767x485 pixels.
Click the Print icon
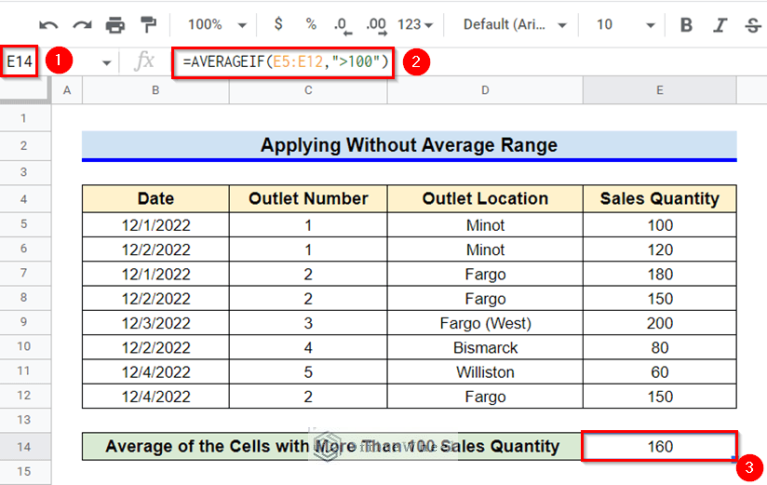pyautogui.click(x=115, y=24)
